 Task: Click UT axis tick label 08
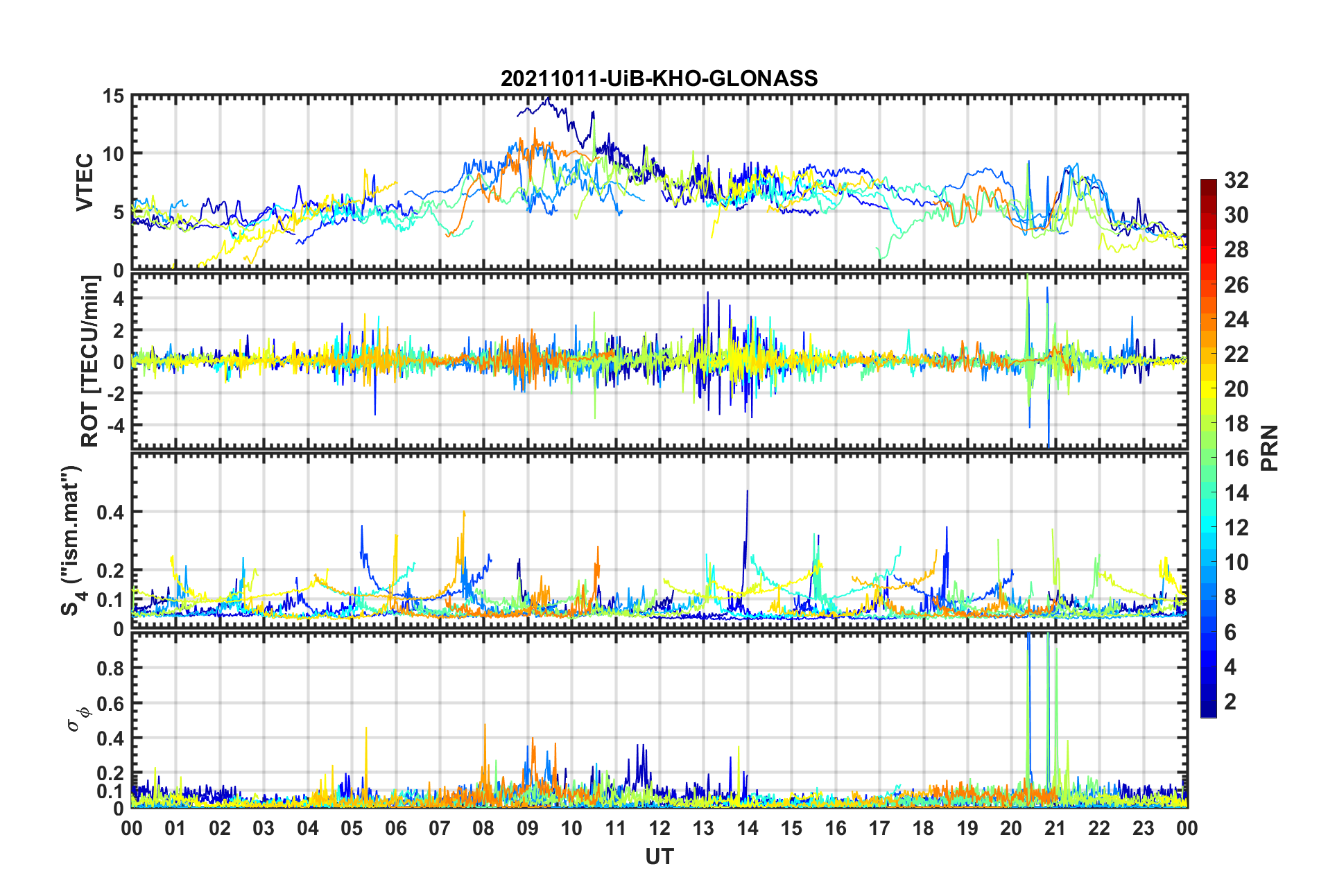483,828
